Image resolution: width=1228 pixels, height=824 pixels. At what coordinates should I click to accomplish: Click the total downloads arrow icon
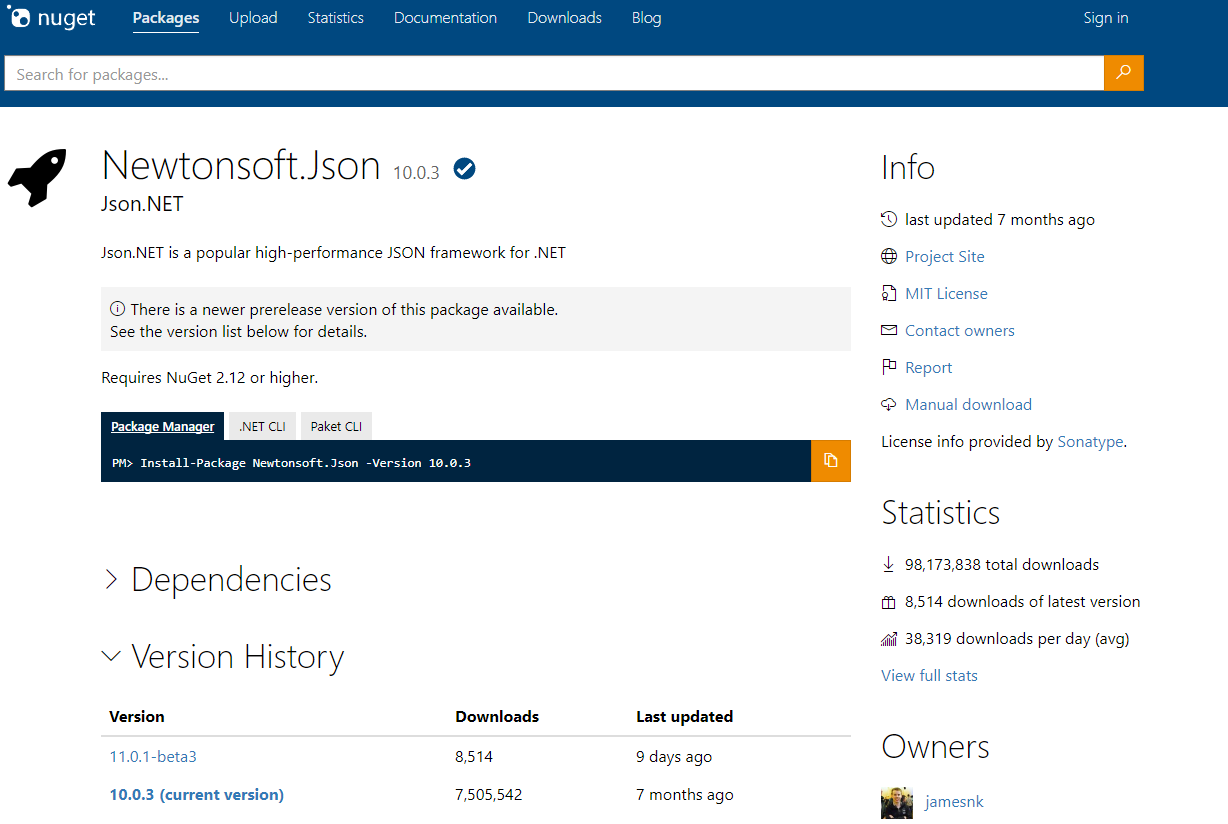pos(889,564)
